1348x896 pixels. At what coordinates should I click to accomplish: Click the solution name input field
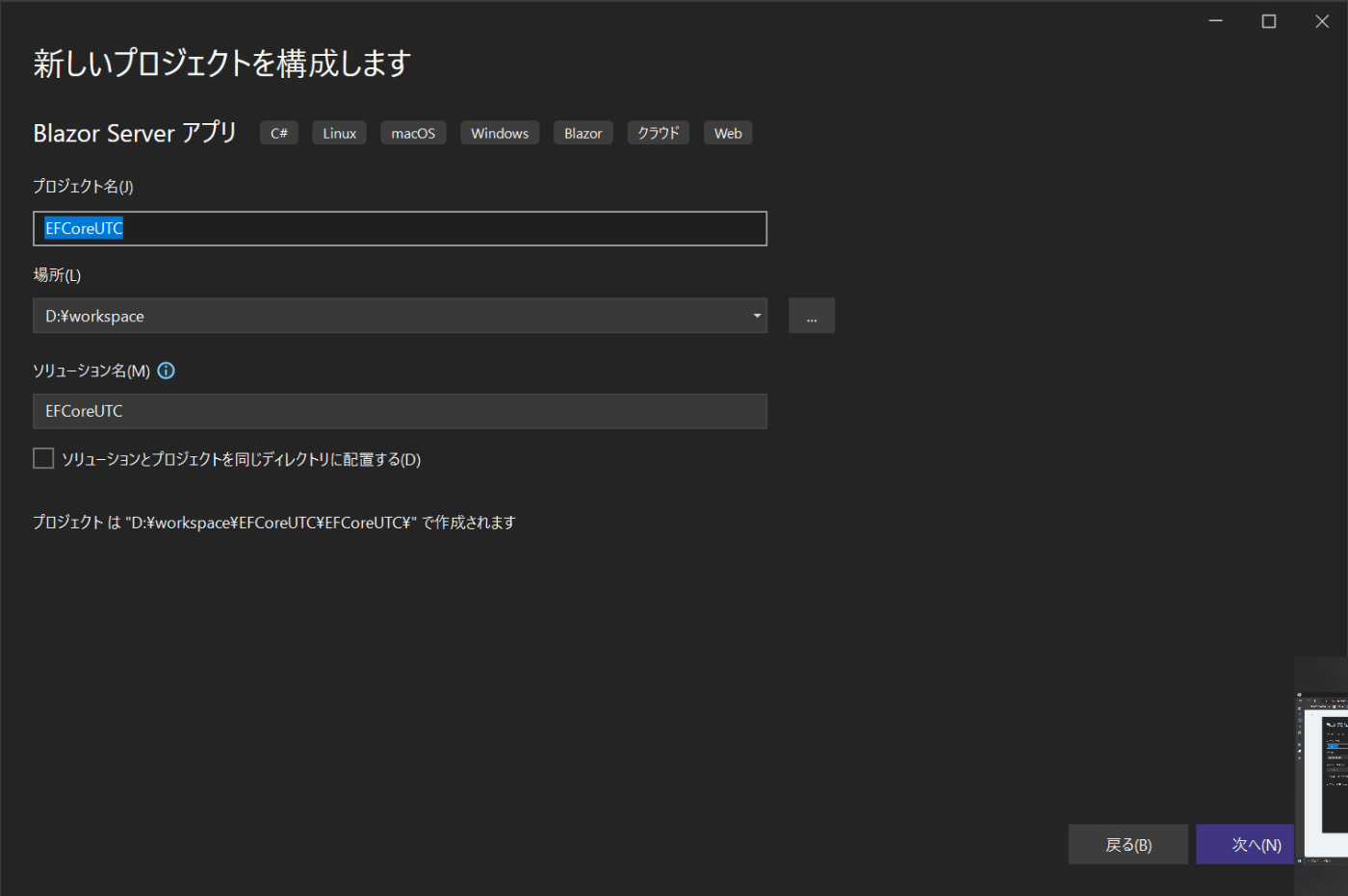(x=400, y=411)
